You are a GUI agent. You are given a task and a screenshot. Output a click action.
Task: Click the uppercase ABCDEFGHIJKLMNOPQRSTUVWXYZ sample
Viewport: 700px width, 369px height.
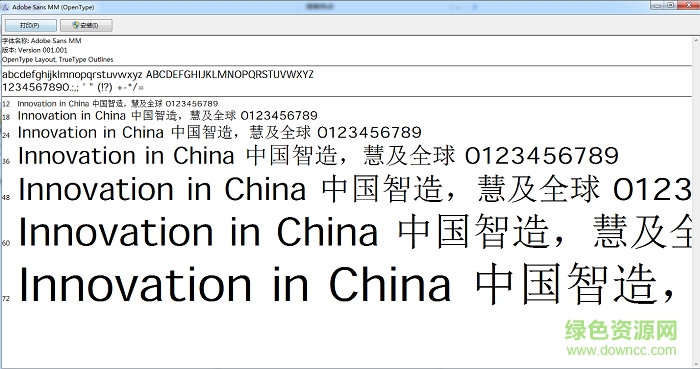(230, 75)
